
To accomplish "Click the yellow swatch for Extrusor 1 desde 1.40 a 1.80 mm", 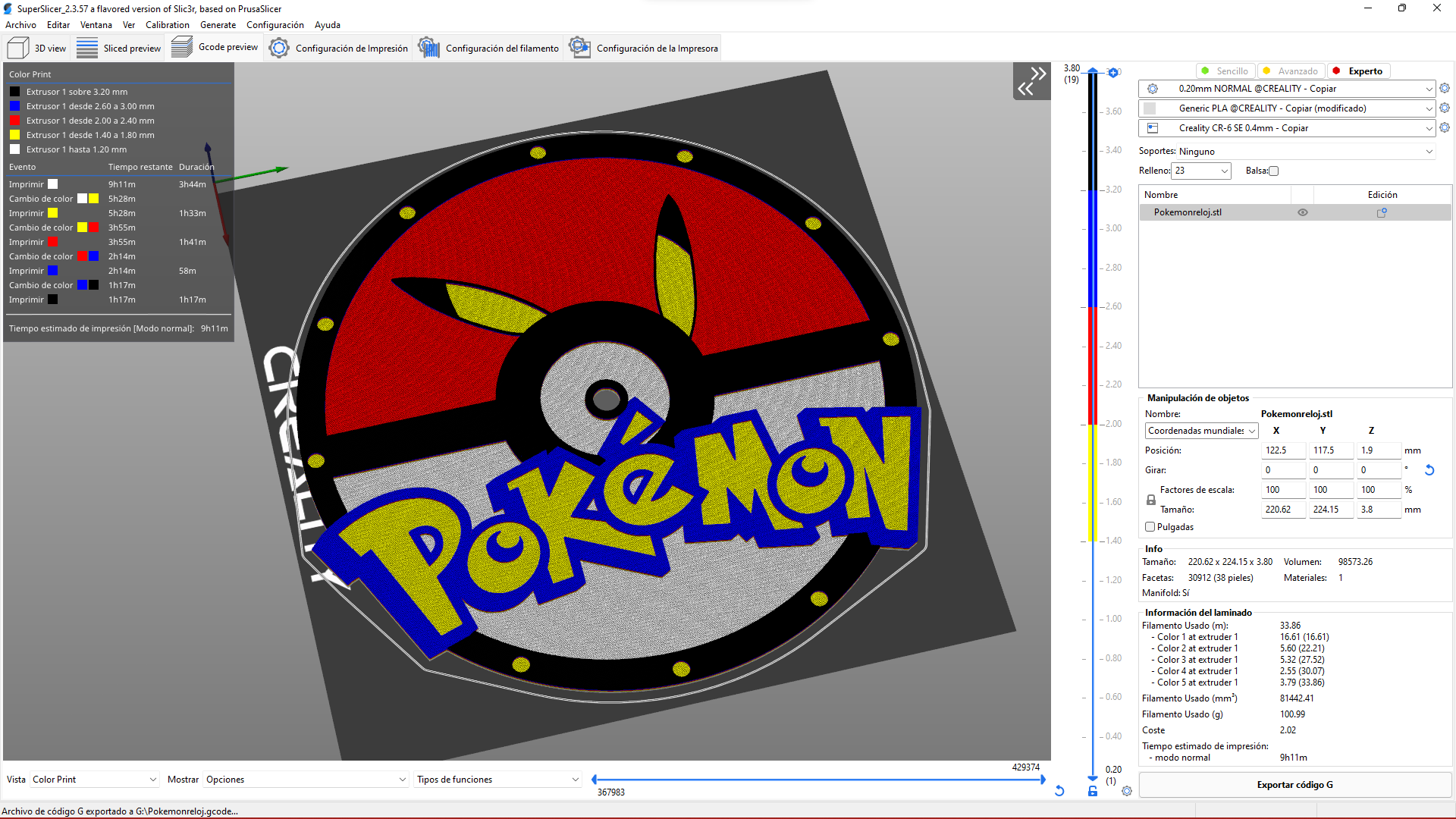I will (x=14, y=135).
